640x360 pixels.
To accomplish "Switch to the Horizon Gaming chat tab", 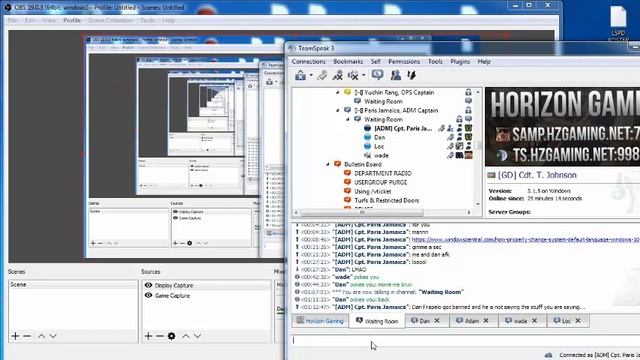I will [320, 321].
